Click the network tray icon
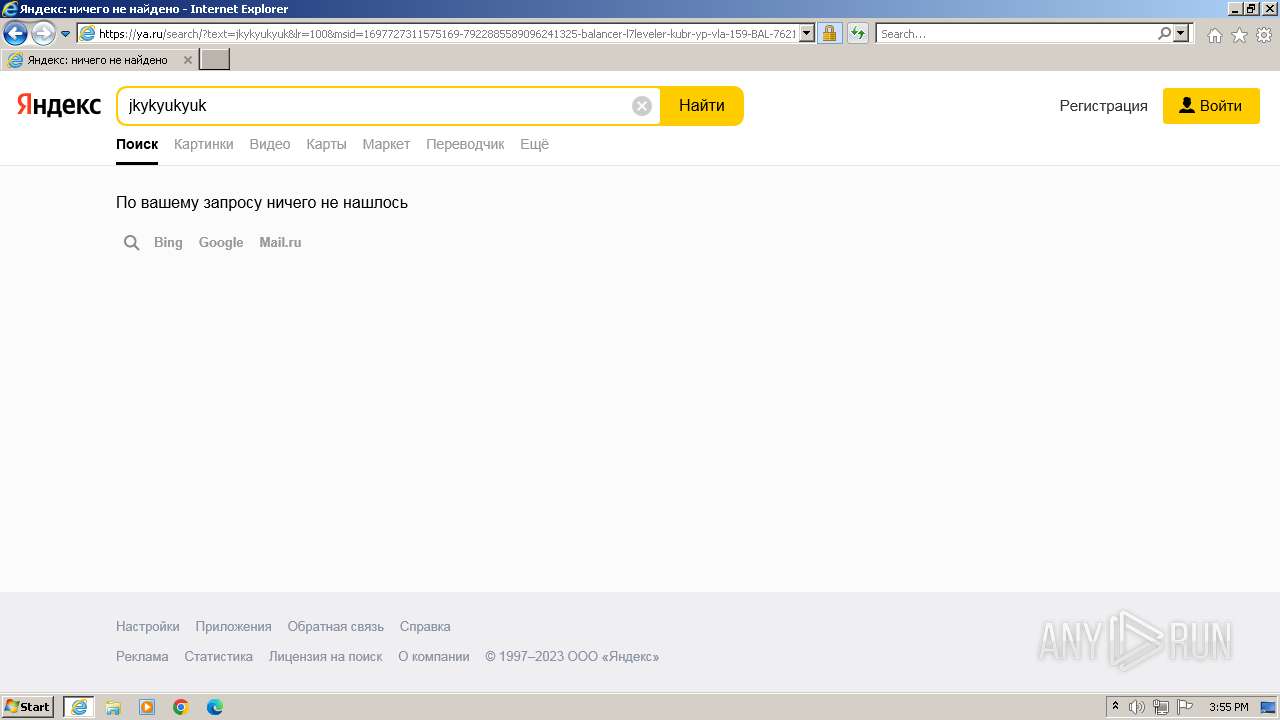 [x=1161, y=707]
